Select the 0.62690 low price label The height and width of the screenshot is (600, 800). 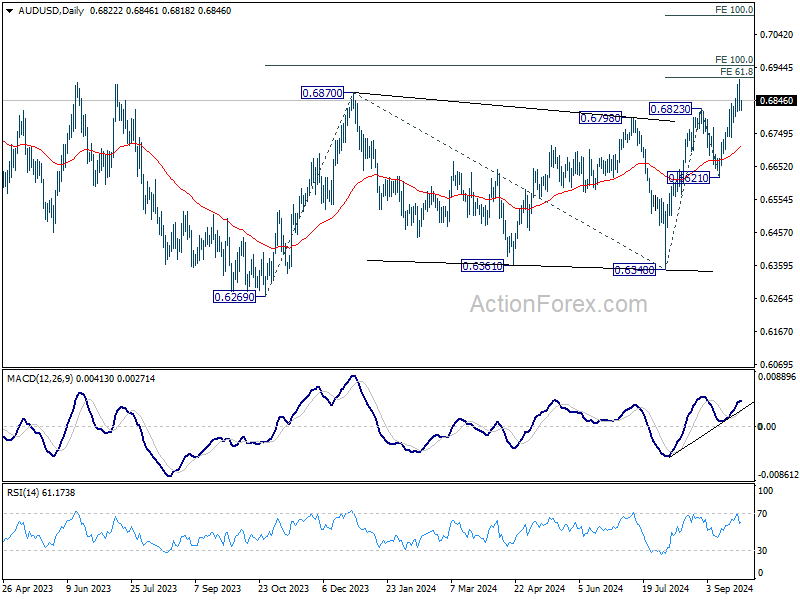click(x=234, y=297)
